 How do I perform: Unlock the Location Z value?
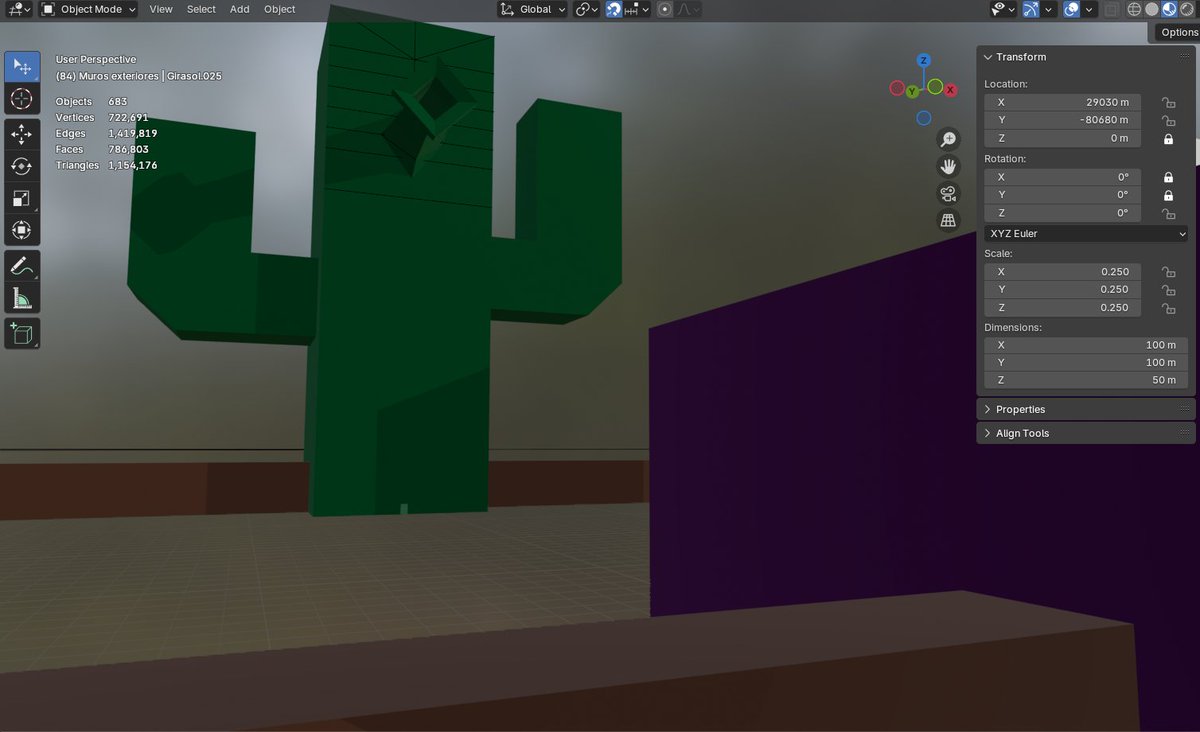tap(1167, 138)
